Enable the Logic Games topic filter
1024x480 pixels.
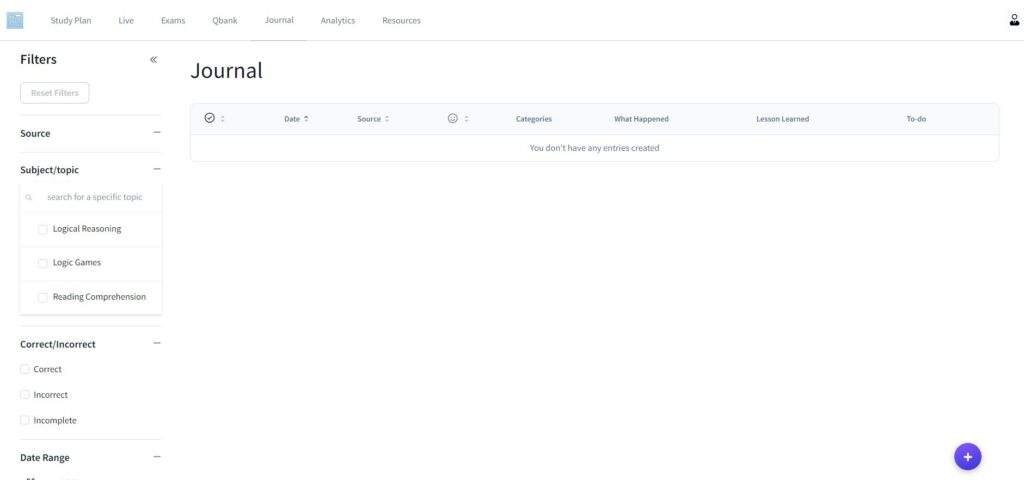click(x=43, y=264)
